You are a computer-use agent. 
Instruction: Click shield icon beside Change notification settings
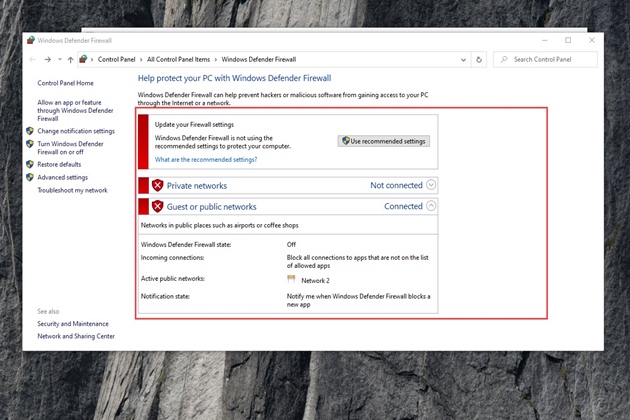30,131
